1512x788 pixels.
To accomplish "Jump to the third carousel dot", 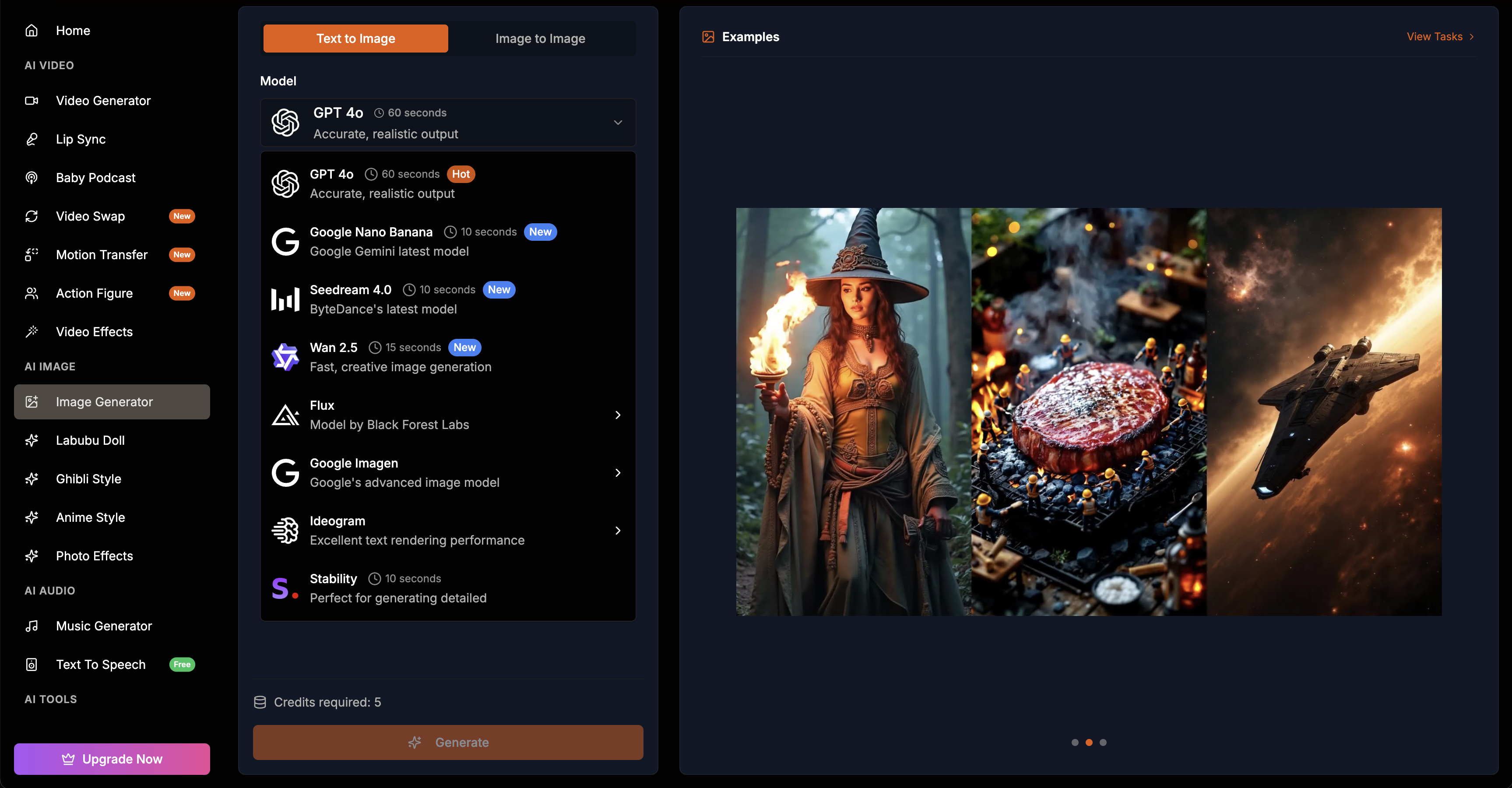I will pyautogui.click(x=1104, y=742).
